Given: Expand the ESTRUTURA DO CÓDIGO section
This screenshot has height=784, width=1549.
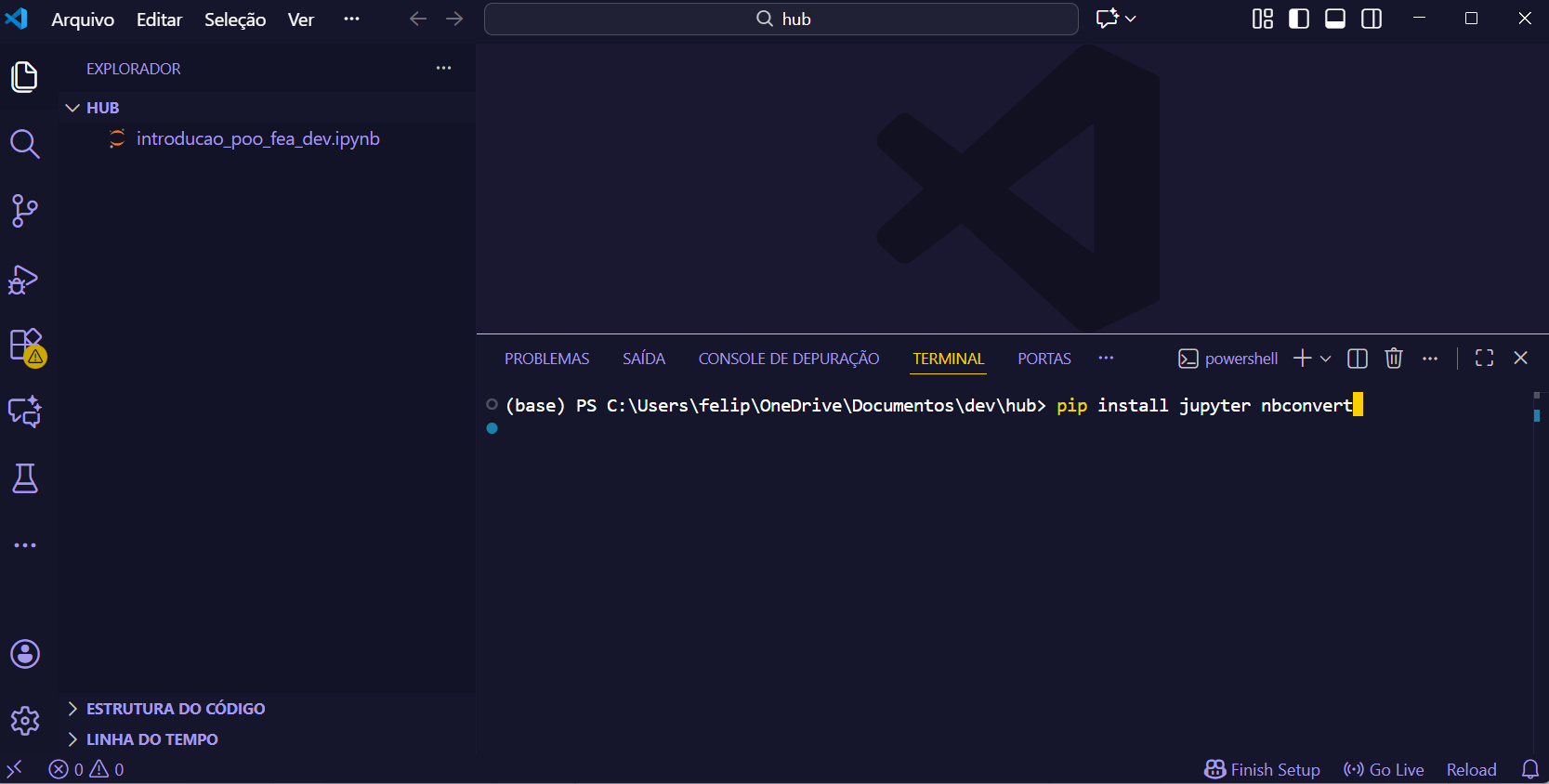Looking at the screenshot, I should pyautogui.click(x=175, y=709).
